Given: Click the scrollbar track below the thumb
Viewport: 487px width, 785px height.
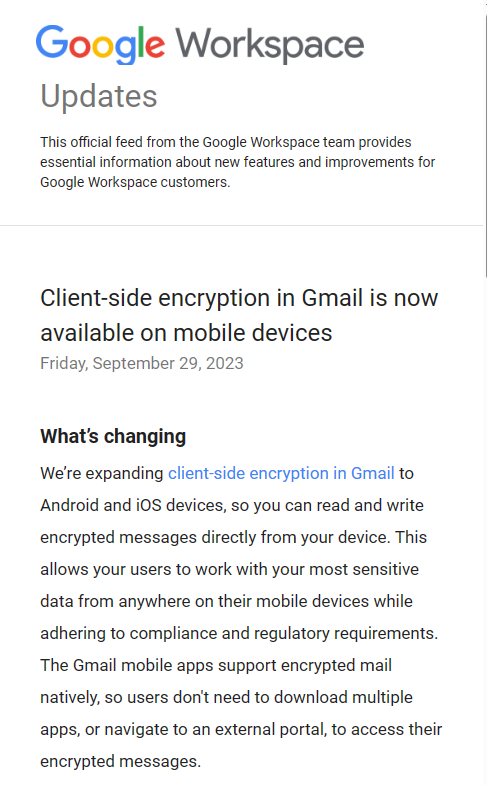Looking at the screenshot, I should 485,526.
